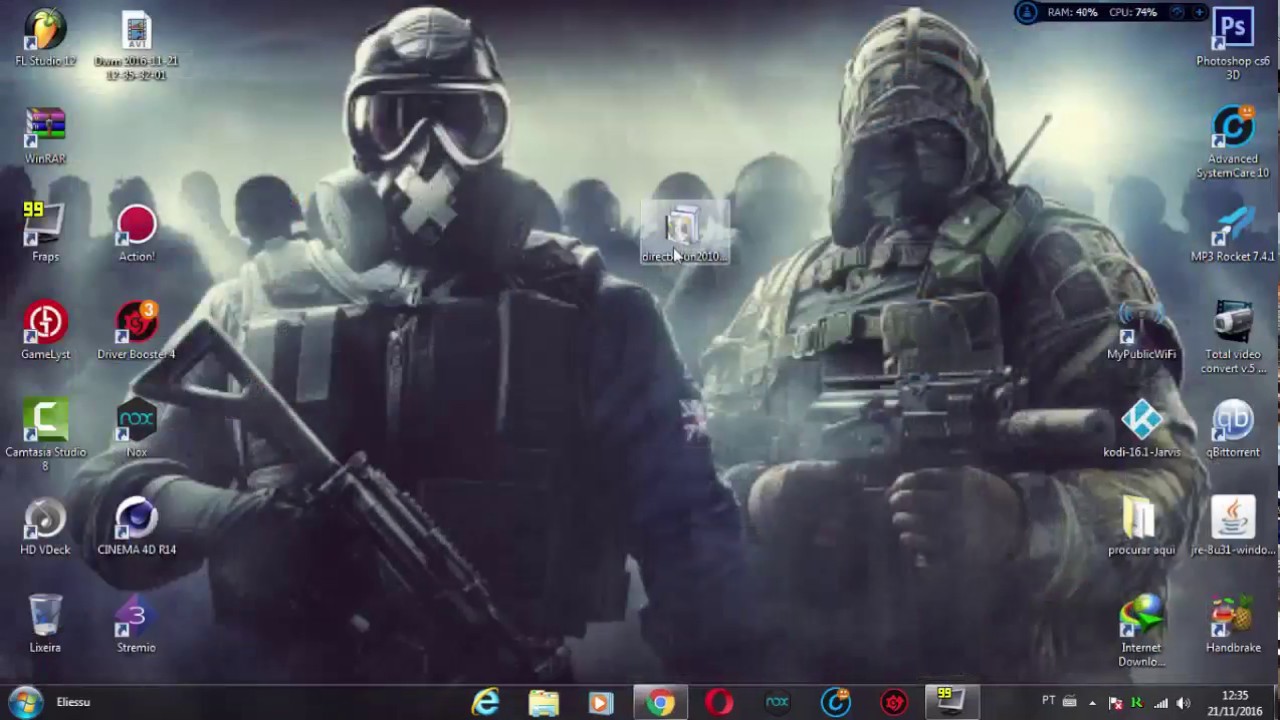Open the green R tray icon

coord(1136,703)
